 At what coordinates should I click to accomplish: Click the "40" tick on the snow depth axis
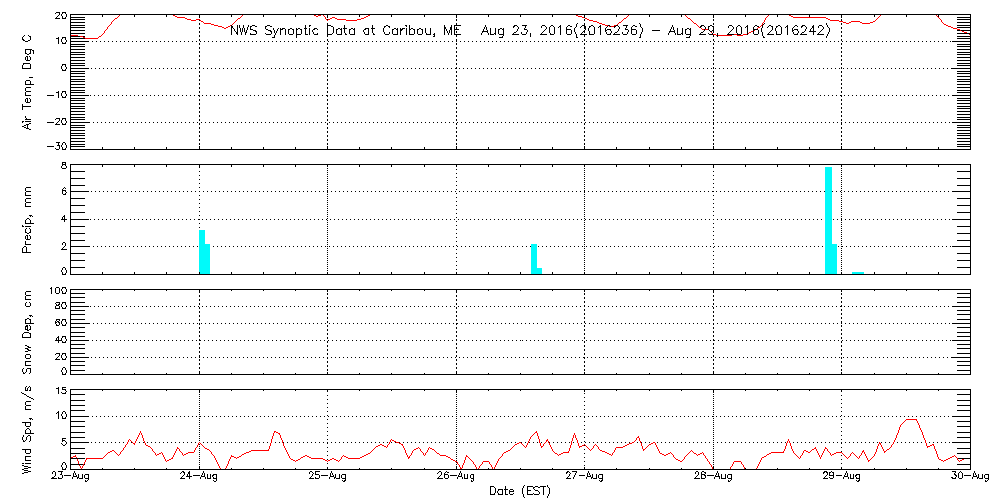(61, 340)
